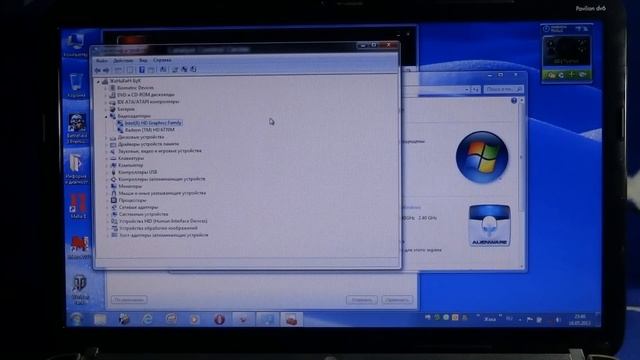Click the taskbar clock

[580, 320]
